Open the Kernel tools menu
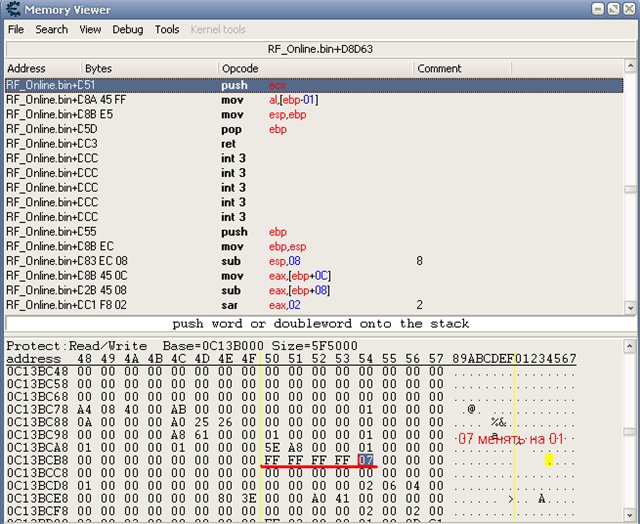640x524 pixels. pyautogui.click(x=218, y=30)
